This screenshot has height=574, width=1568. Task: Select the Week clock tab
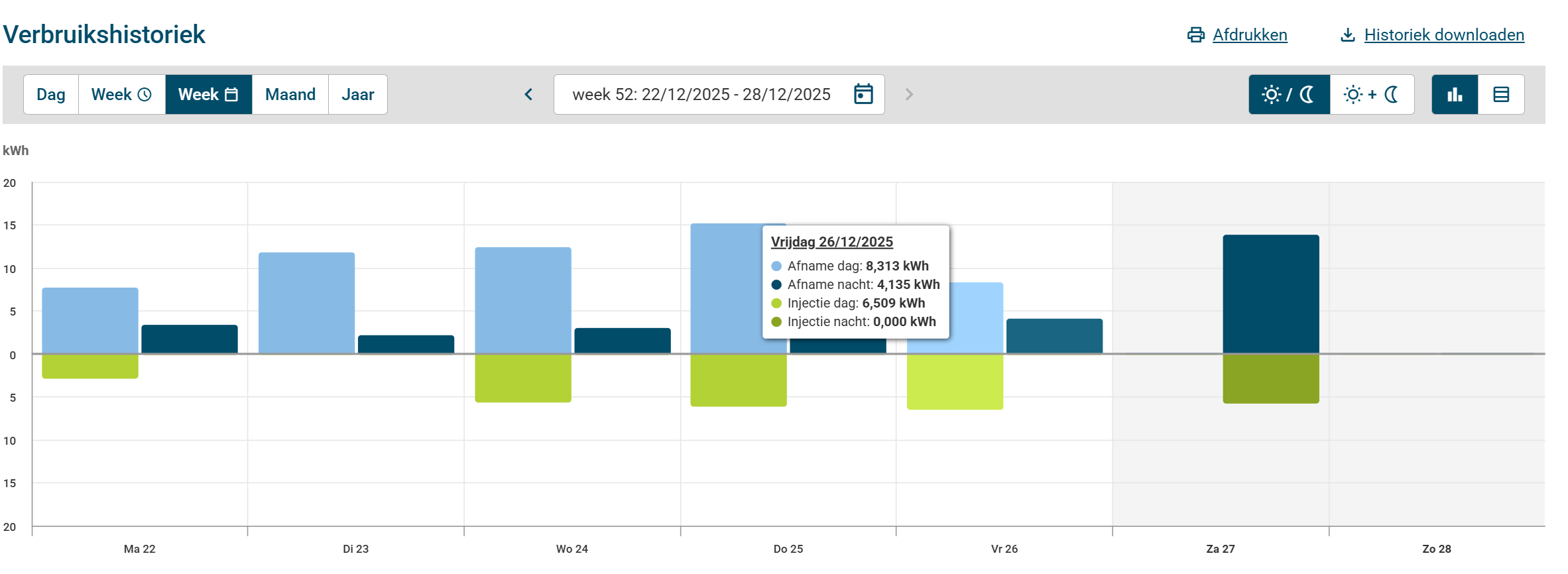121,95
